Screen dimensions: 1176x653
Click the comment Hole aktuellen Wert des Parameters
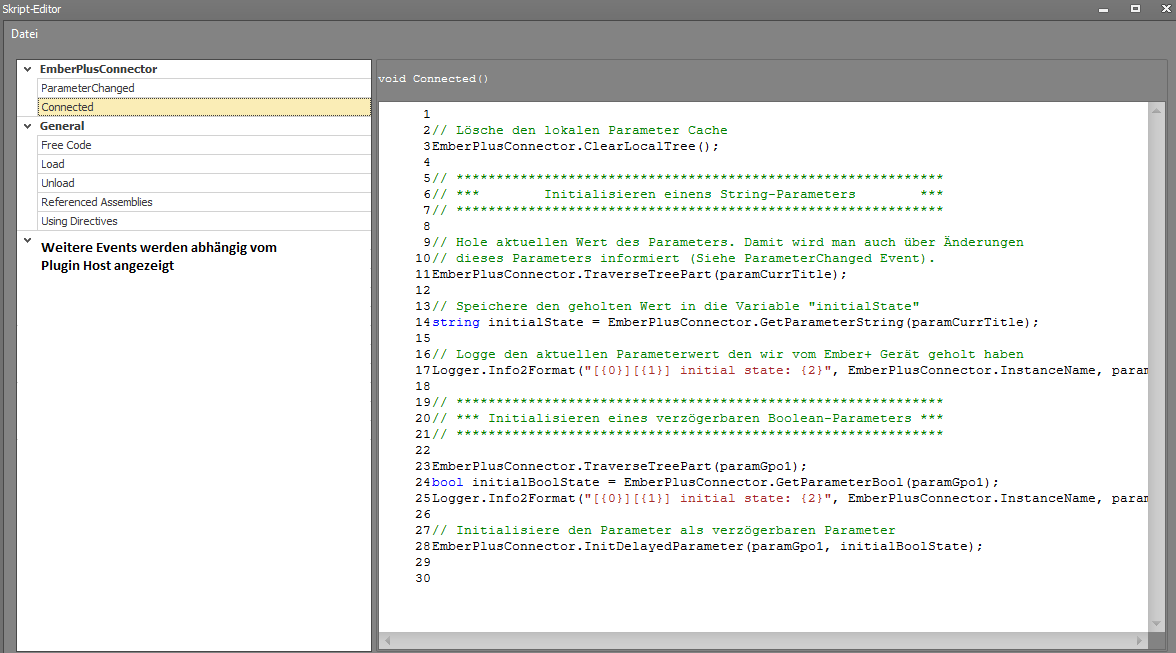[x=728, y=242]
